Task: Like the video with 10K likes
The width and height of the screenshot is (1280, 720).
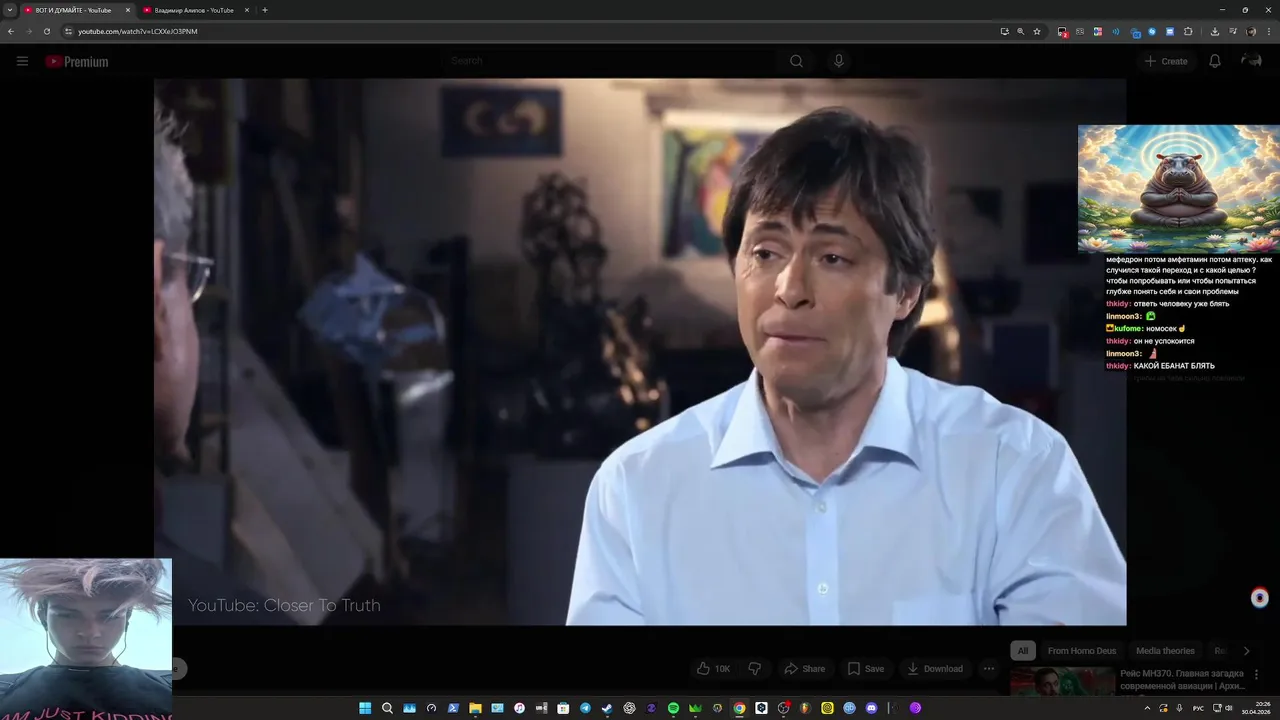Action: click(714, 668)
